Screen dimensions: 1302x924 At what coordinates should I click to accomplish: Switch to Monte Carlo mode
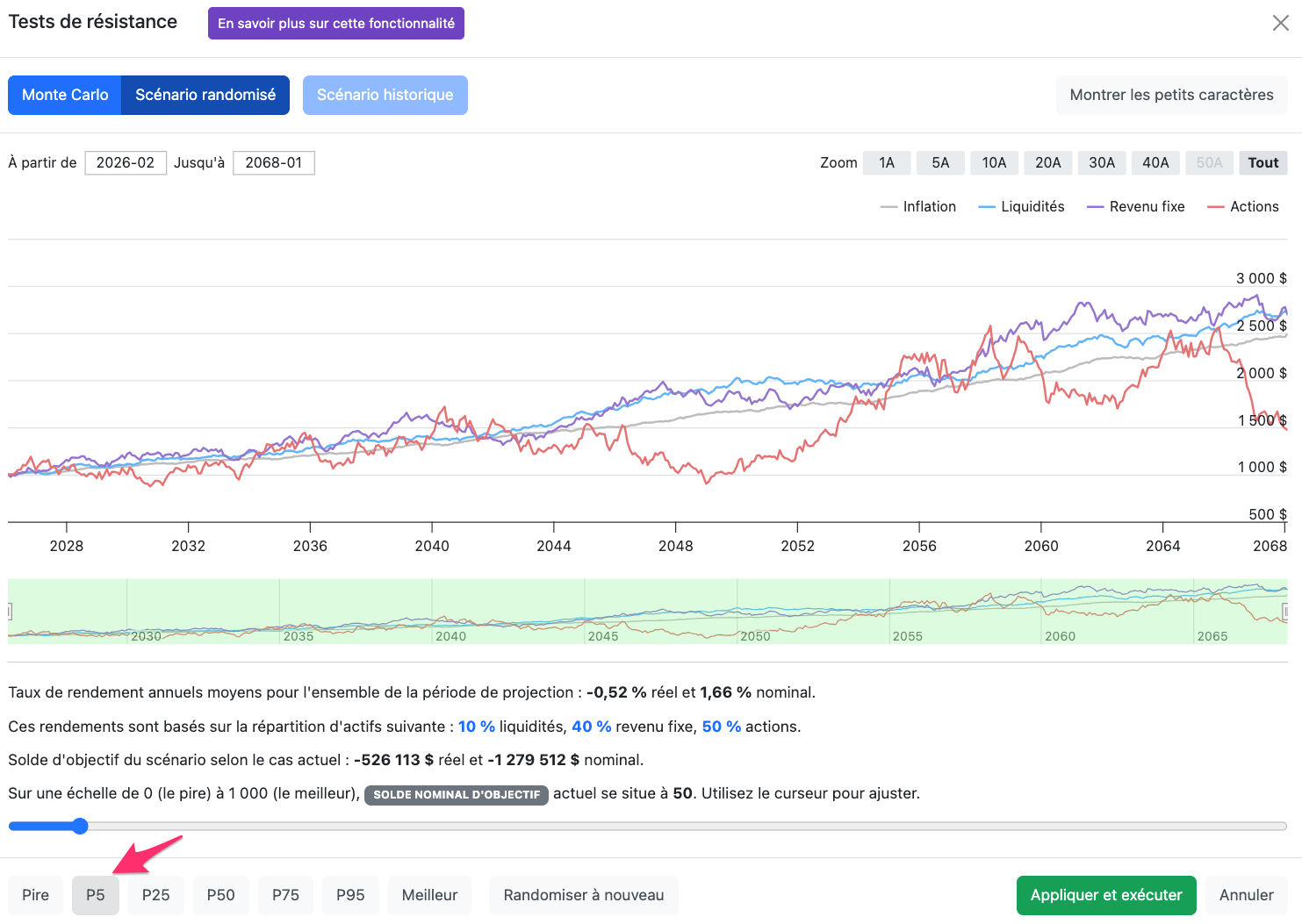[65, 95]
